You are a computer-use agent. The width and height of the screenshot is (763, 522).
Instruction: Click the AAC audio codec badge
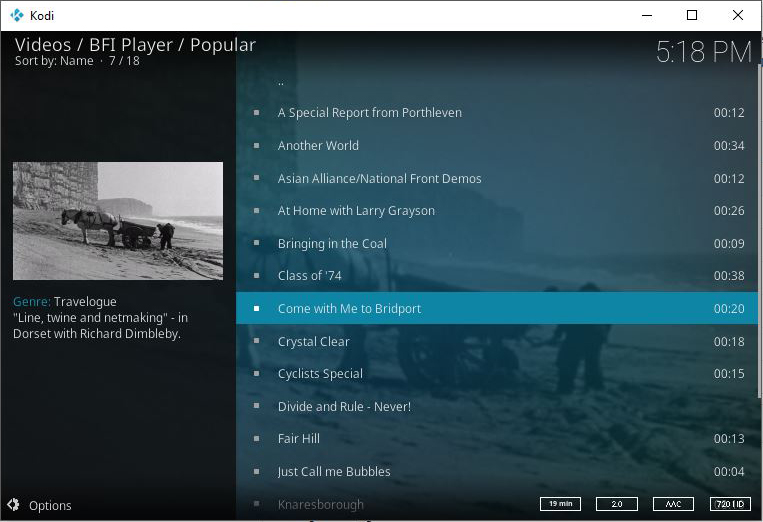coord(673,504)
